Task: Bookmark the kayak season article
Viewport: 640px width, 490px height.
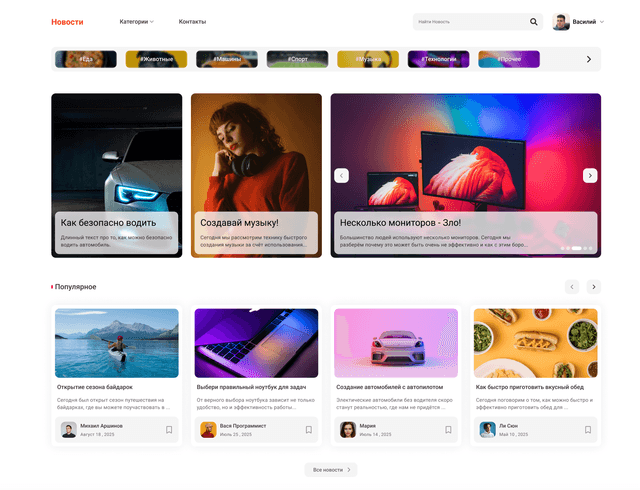Action: point(169,430)
